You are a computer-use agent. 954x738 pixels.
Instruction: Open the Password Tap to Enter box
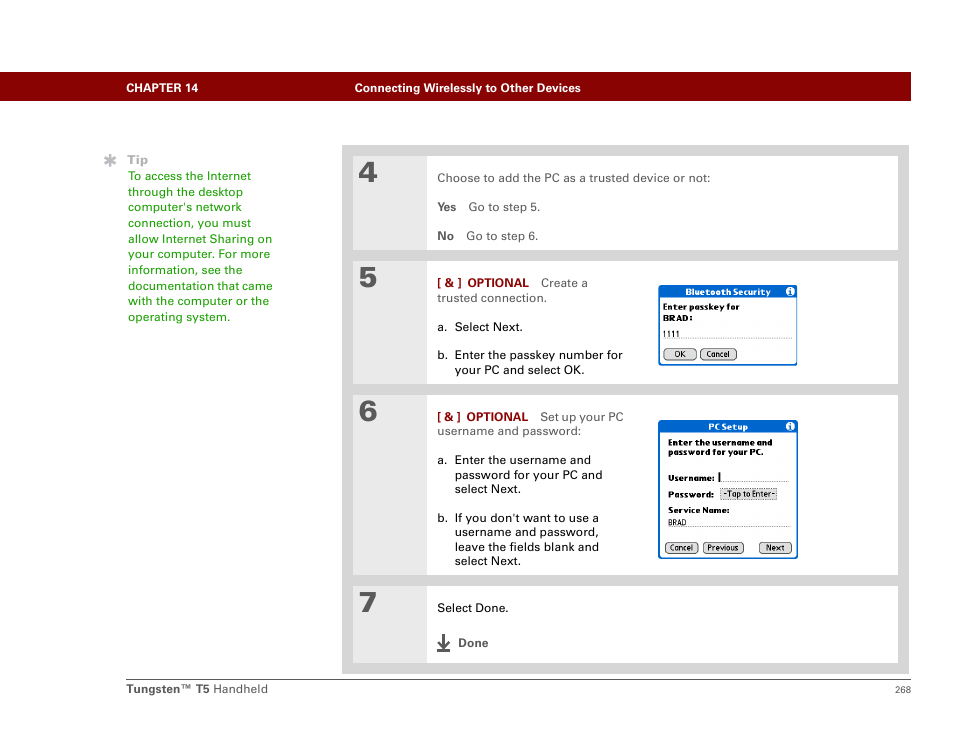tap(748, 494)
